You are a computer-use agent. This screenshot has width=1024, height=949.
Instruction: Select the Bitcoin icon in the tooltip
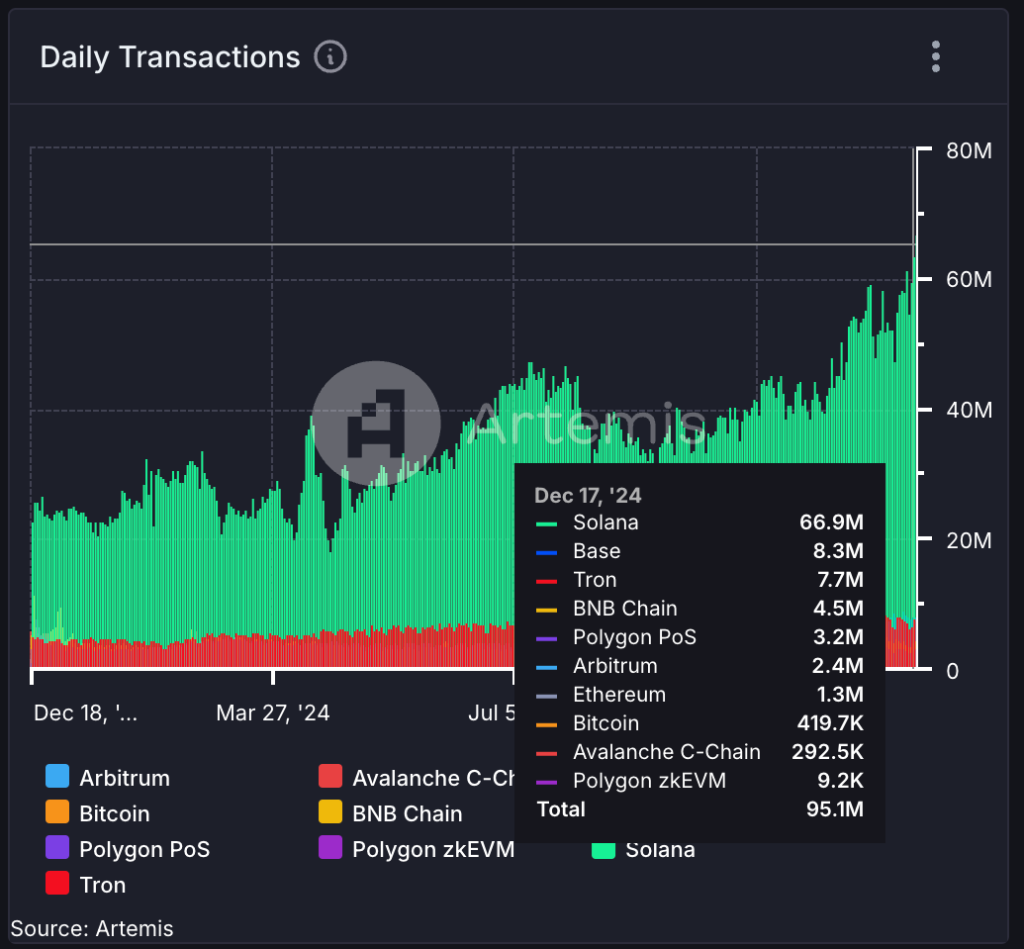[x=546, y=723]
